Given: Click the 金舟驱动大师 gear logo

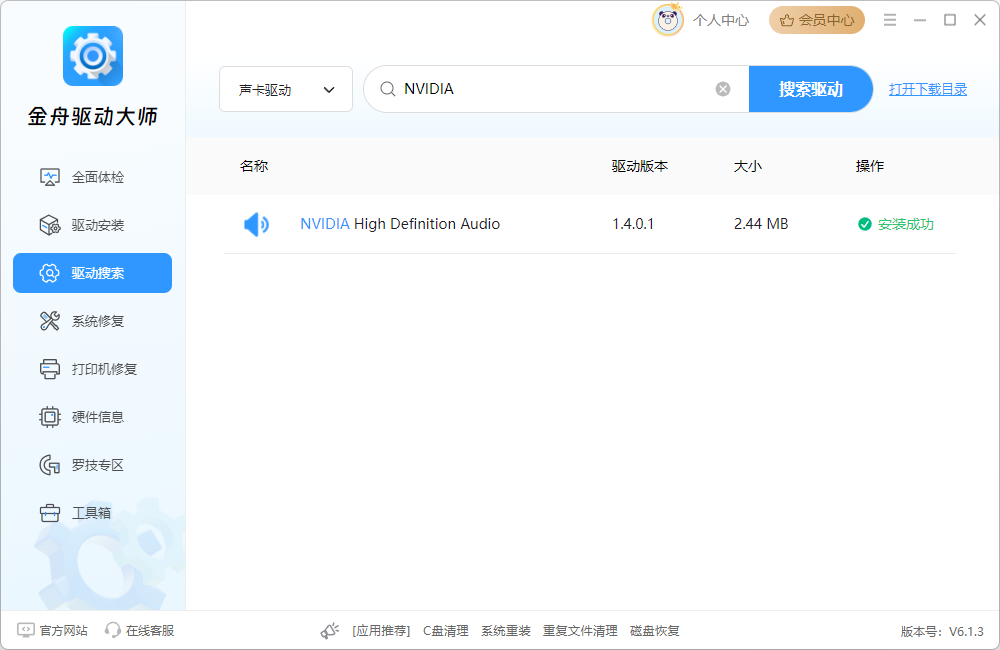Looking at the screenshot, I should 92,55.
